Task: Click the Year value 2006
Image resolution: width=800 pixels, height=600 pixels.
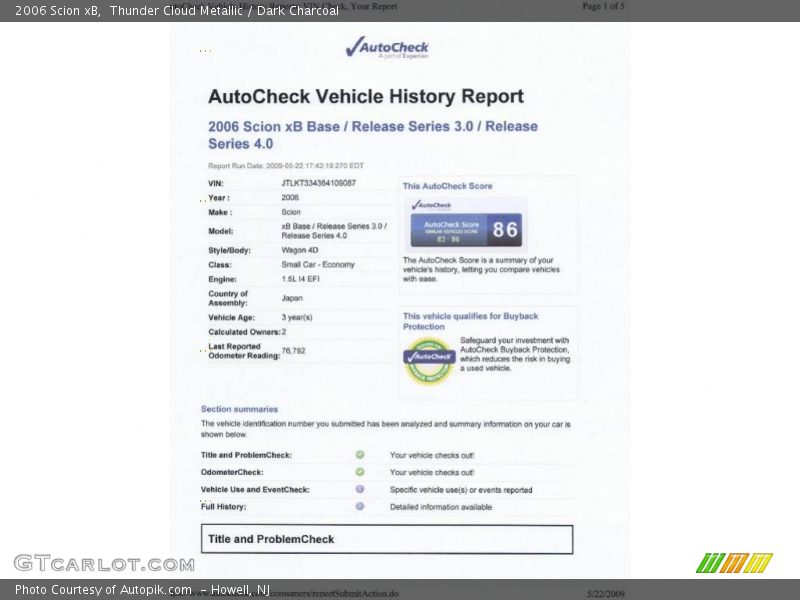Action: [x=290, y=197]
